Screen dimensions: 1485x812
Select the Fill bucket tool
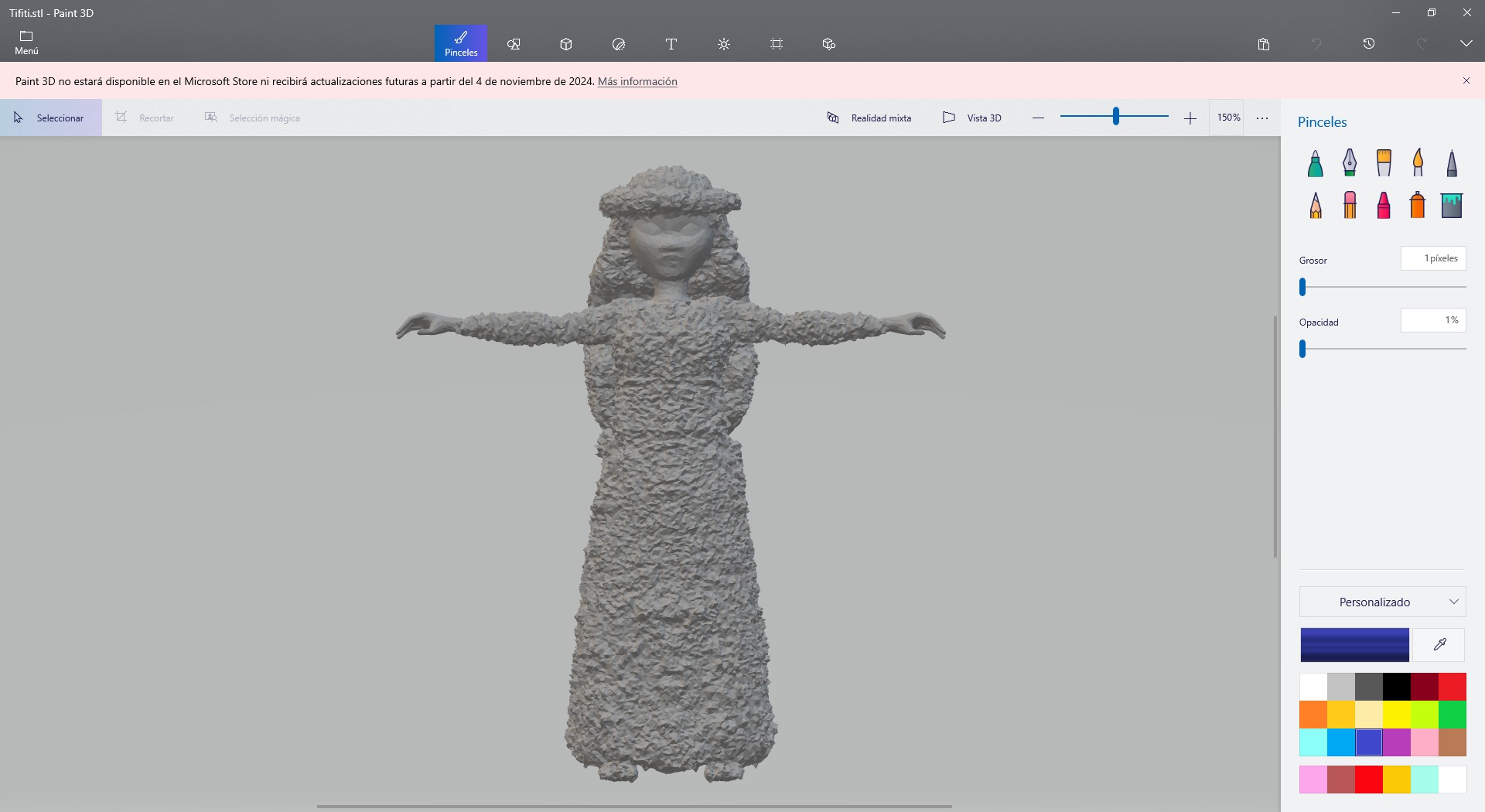1452,206
